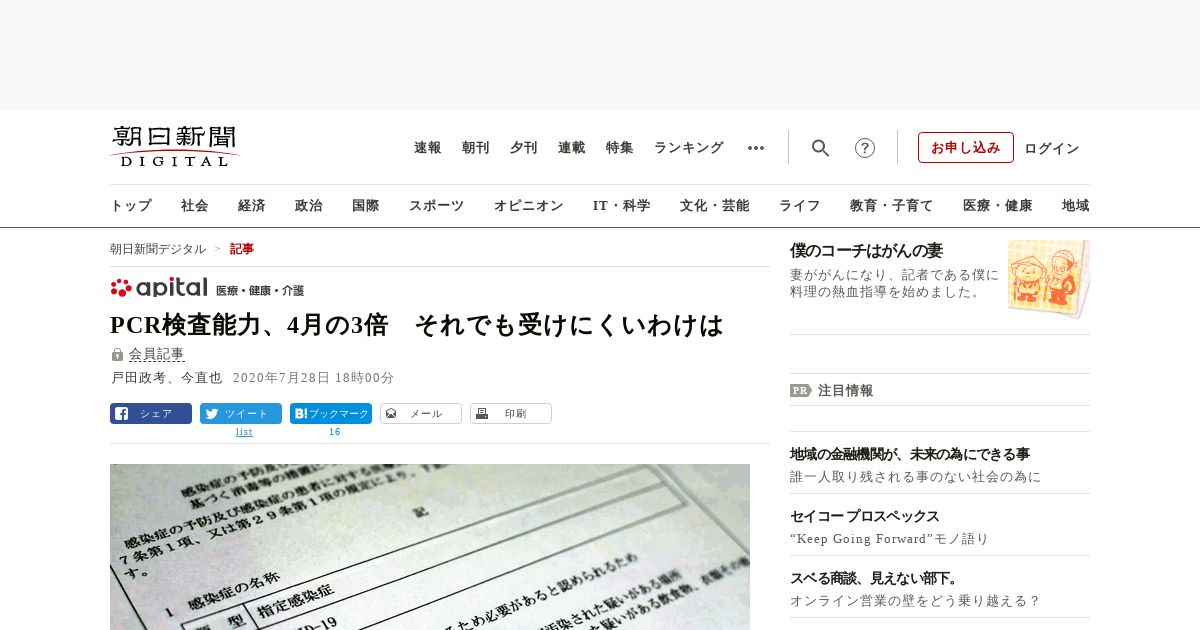Viewport: 1200px width, 630px height.
Task: Go to スポーツ section
Action: pyautogui.click(x=436, y=206)
